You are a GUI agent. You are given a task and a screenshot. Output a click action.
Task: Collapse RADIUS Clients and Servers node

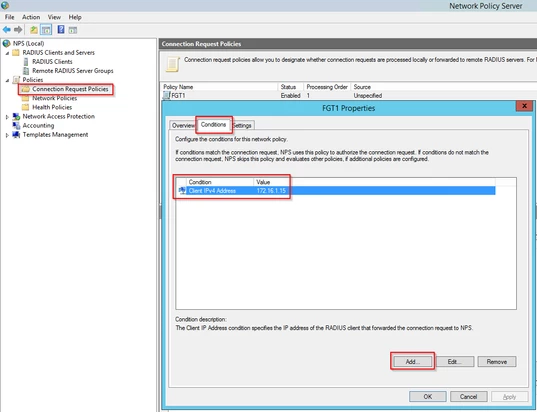(7, 53)
